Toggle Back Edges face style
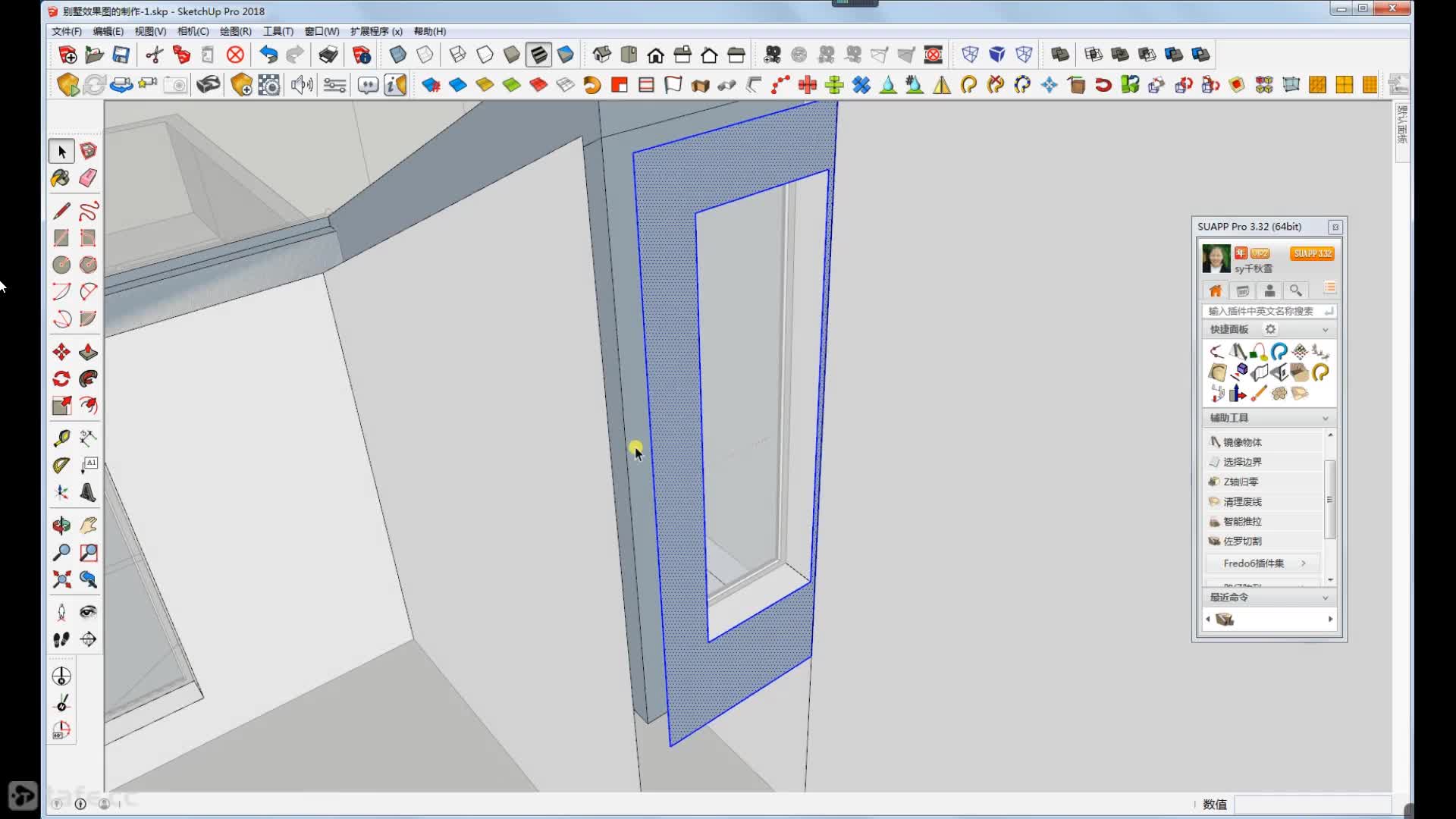This screenshot has width=1456, height=819. 425,55
